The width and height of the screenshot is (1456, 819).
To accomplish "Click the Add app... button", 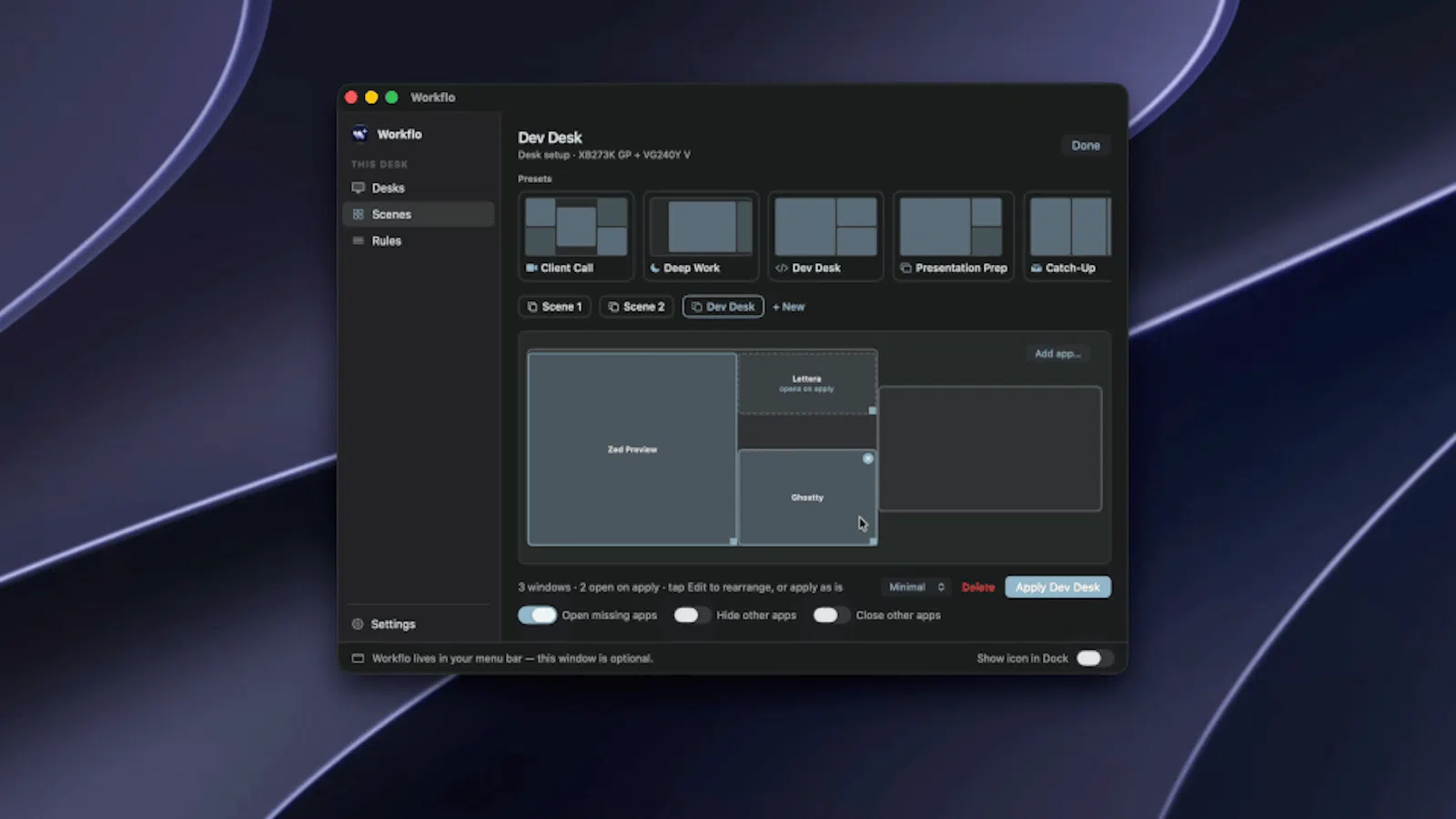I will pos(1057,354).
